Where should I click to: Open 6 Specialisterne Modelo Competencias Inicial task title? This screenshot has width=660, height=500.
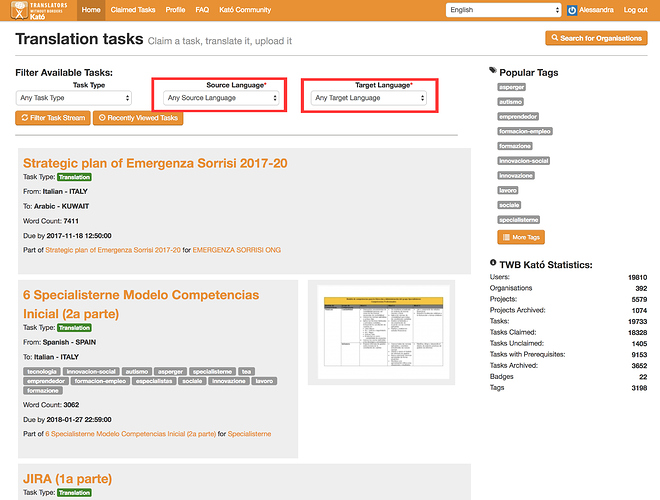tap(141, 304)
